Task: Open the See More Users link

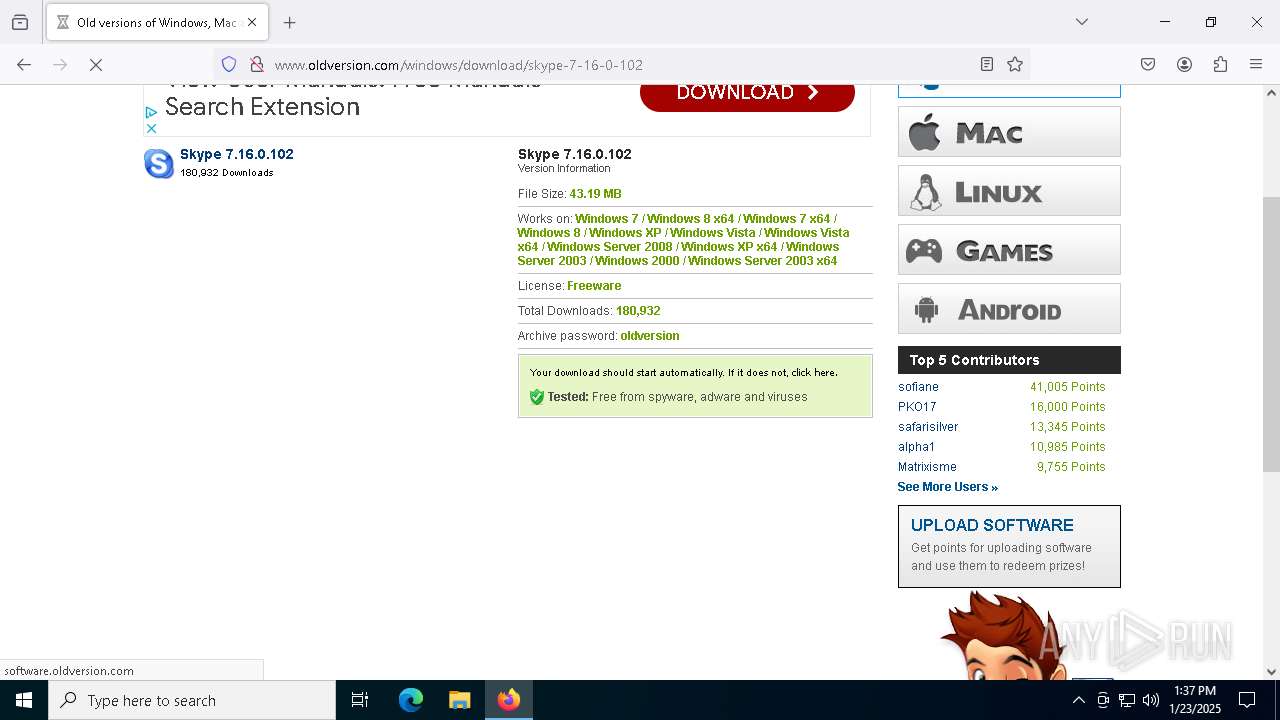Action: click(x=947, y=487)
